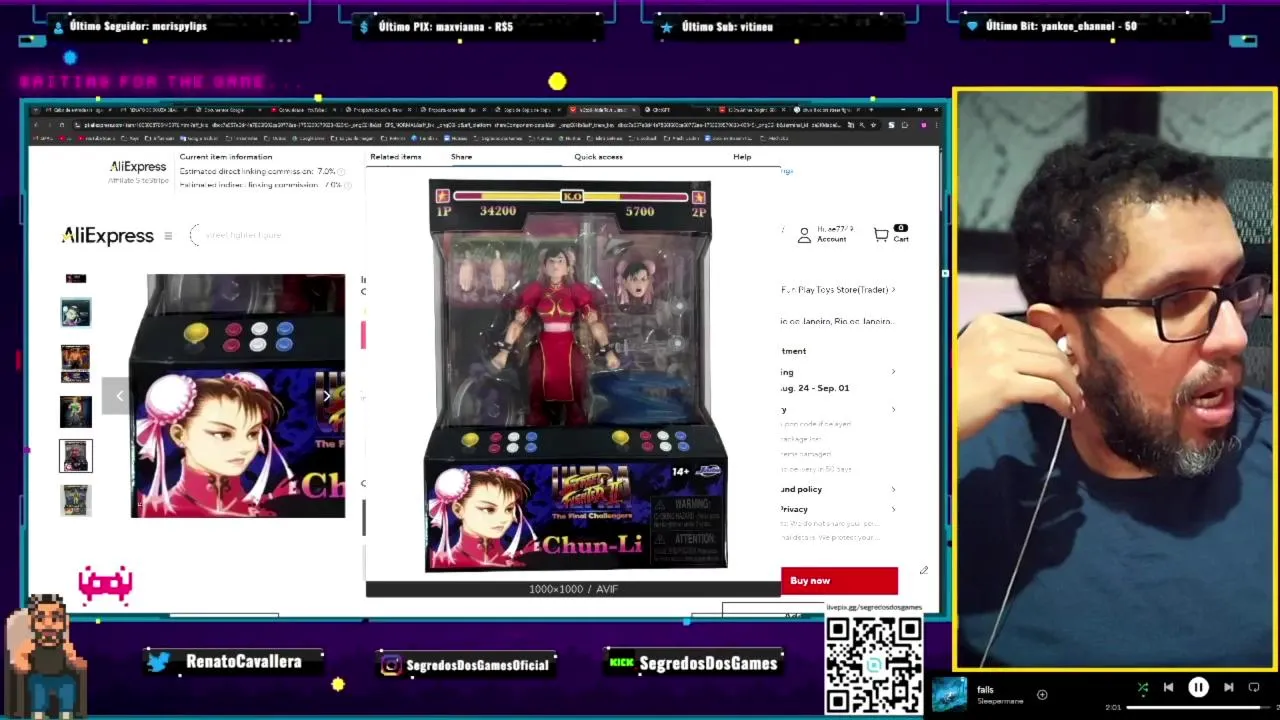This screenshot has height=720, width=1280.
Task: Click the AliExpress Affiliate logo in top bar
Action: coord(138,171)
